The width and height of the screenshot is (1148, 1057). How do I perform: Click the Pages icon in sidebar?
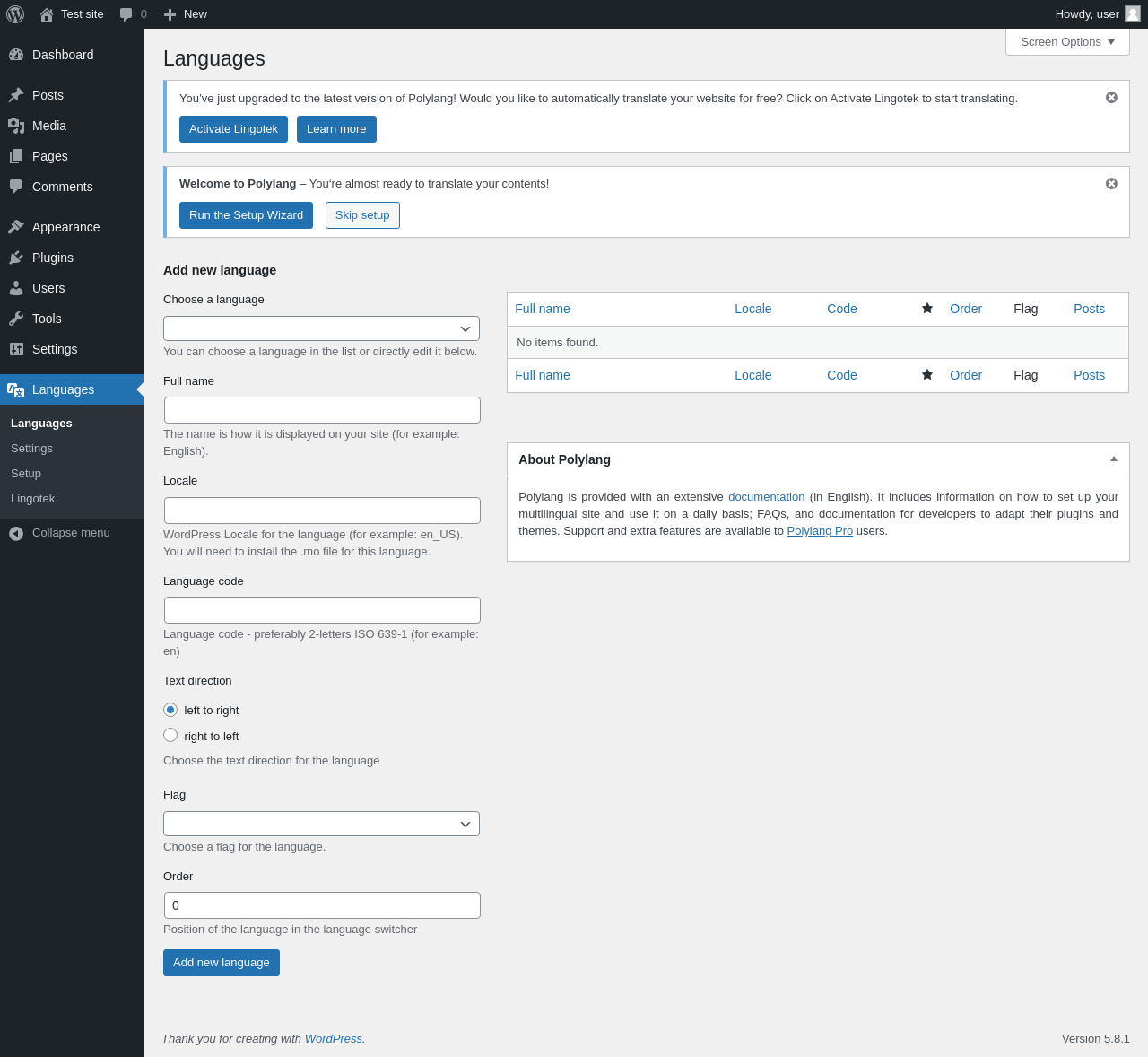click(16, 156)
